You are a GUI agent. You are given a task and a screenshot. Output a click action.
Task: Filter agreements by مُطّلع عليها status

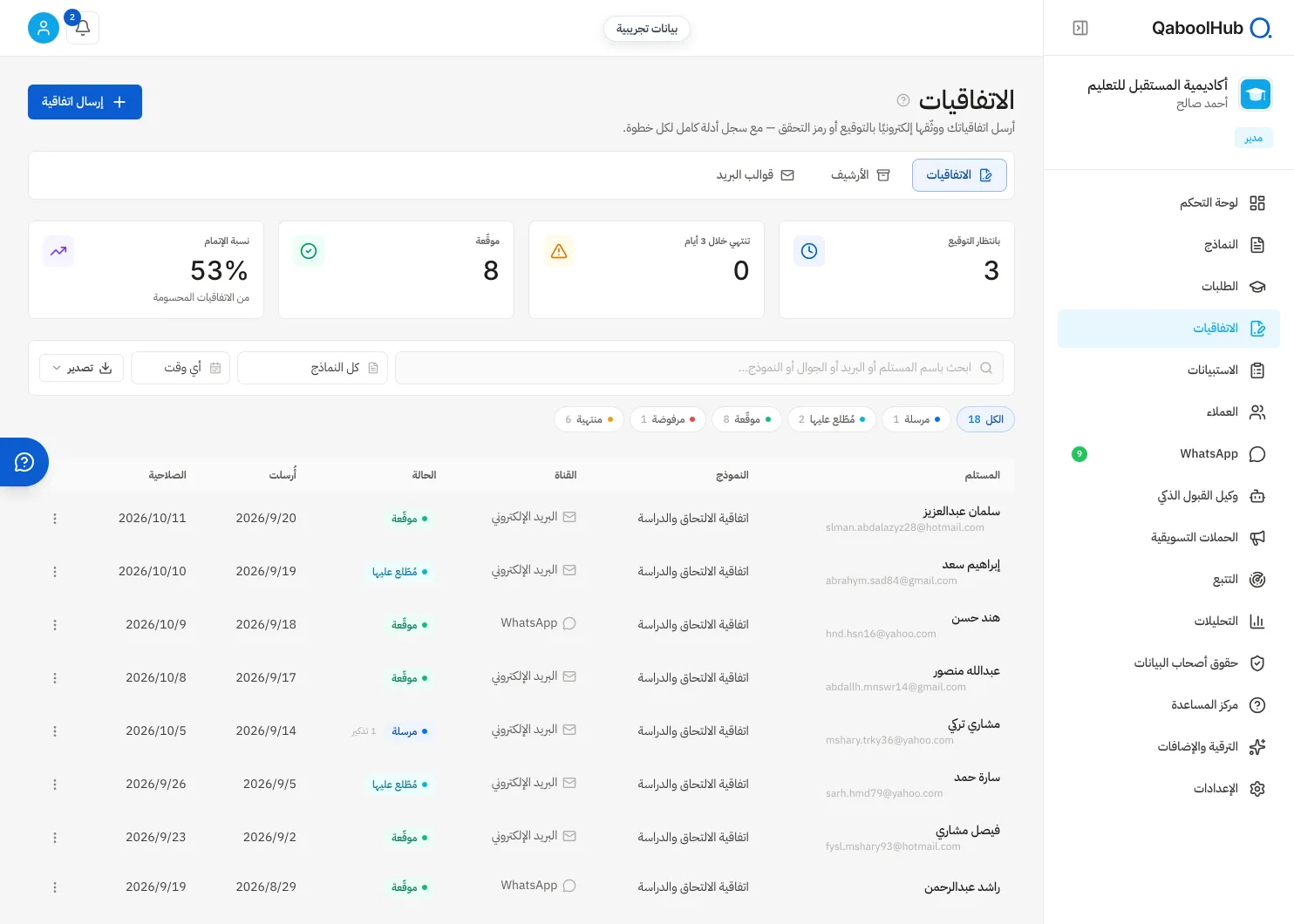pos(832,419)
